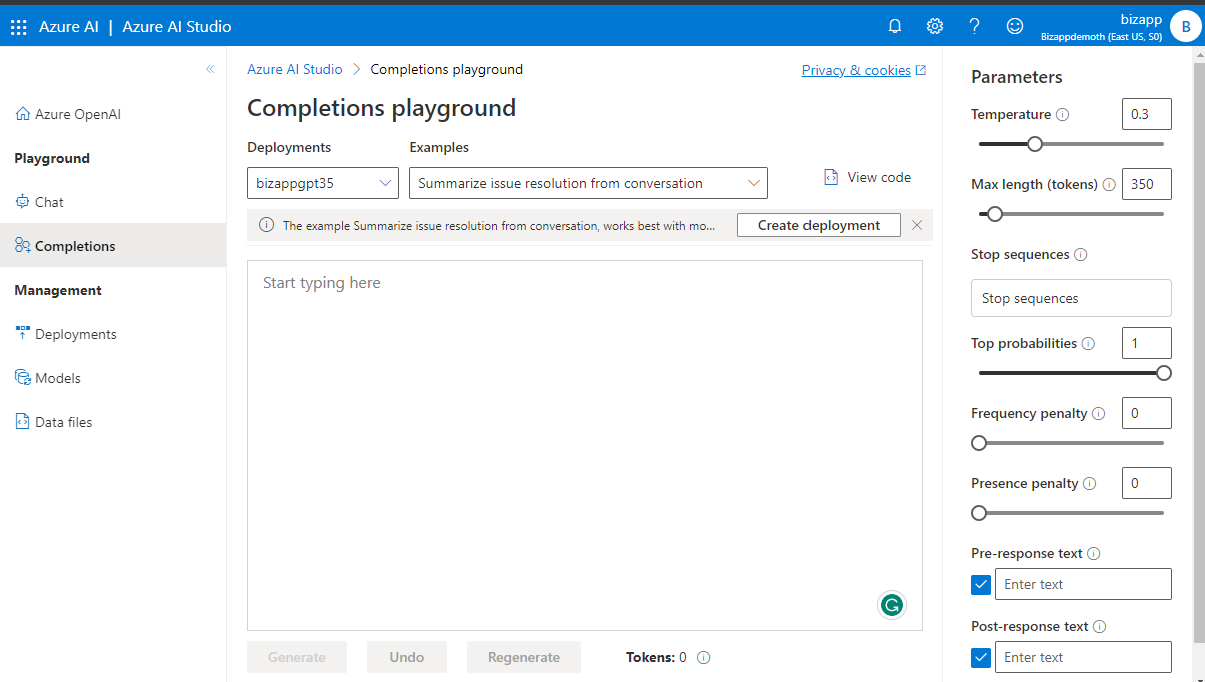Click the Top probabilities value box
The image size is (1205, 682).
click(x=1147, y=343)
